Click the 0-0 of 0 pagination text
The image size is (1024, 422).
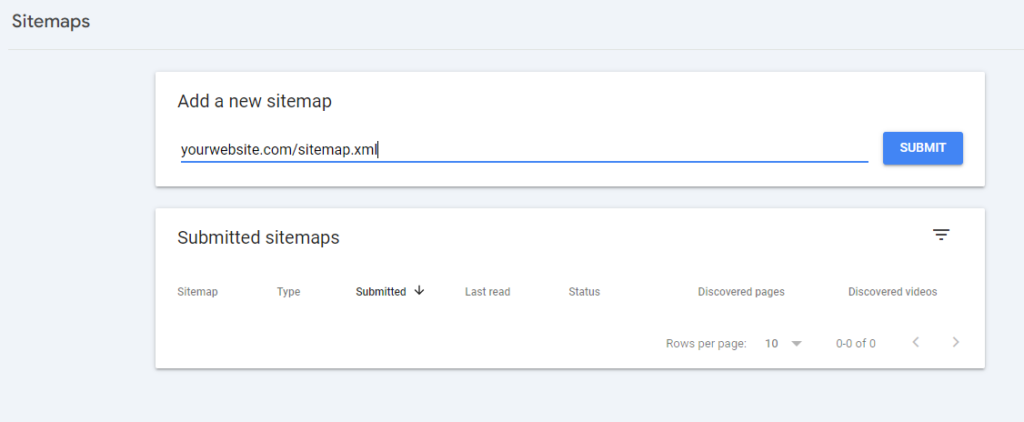tap(855, 343)
